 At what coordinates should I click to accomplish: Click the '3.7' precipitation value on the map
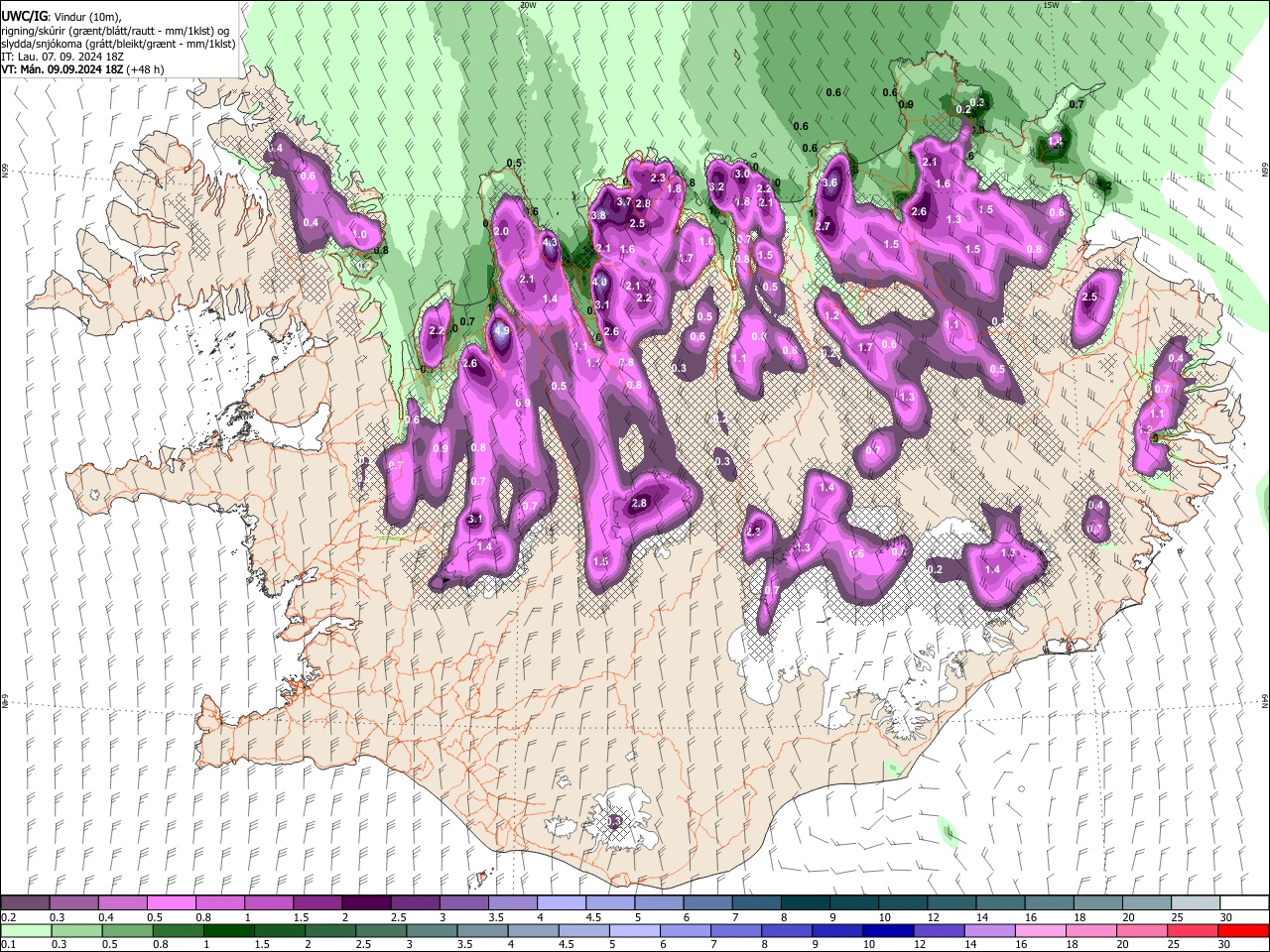point(624,201)
